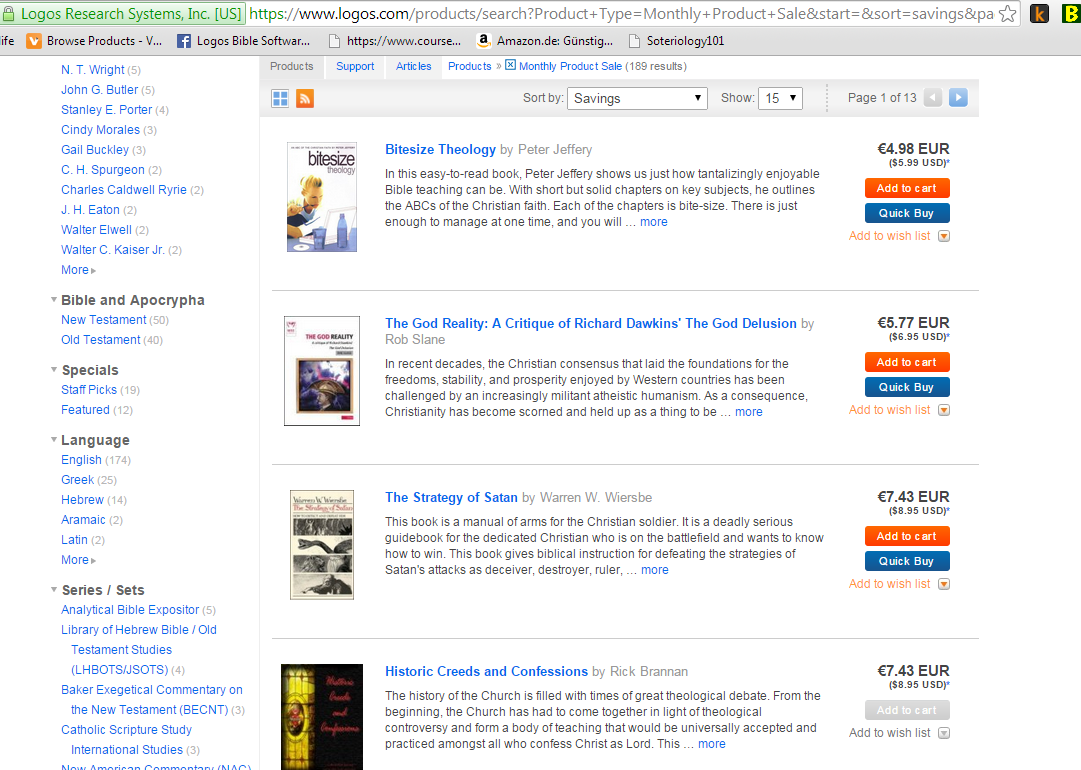Open the orange k browser extension icon
Image resolution: width=1081 pixels, height=770 pixels.
click(x=1039, y=13)
